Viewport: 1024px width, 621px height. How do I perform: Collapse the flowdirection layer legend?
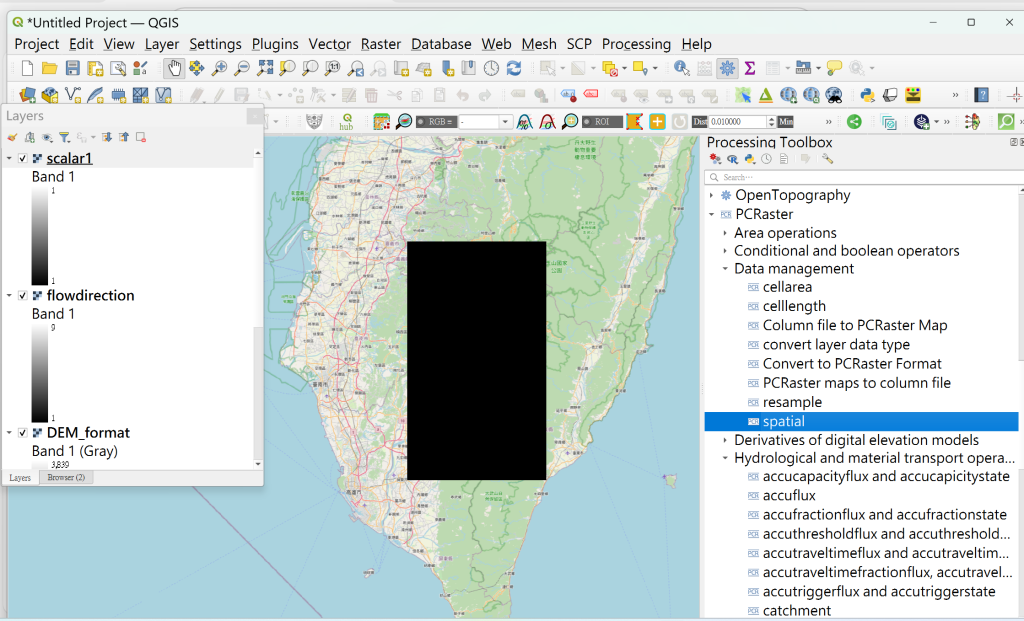pos(9,296)
